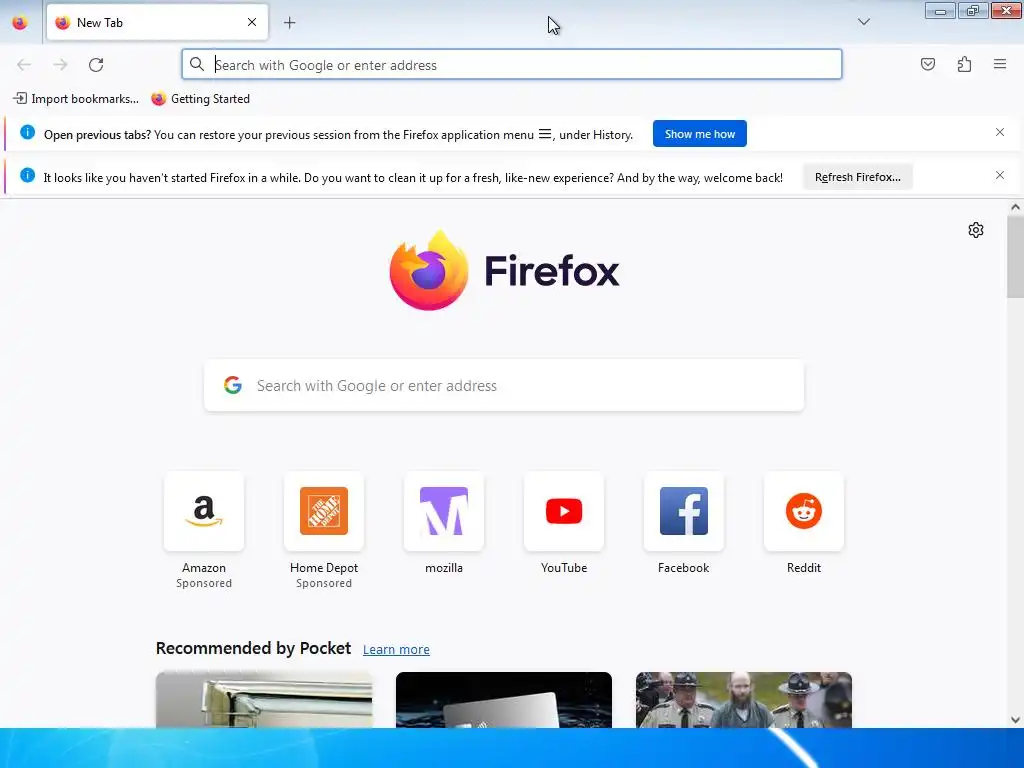
Task: Open the Firefox View pinned icon
Action: tap(20, 22)
